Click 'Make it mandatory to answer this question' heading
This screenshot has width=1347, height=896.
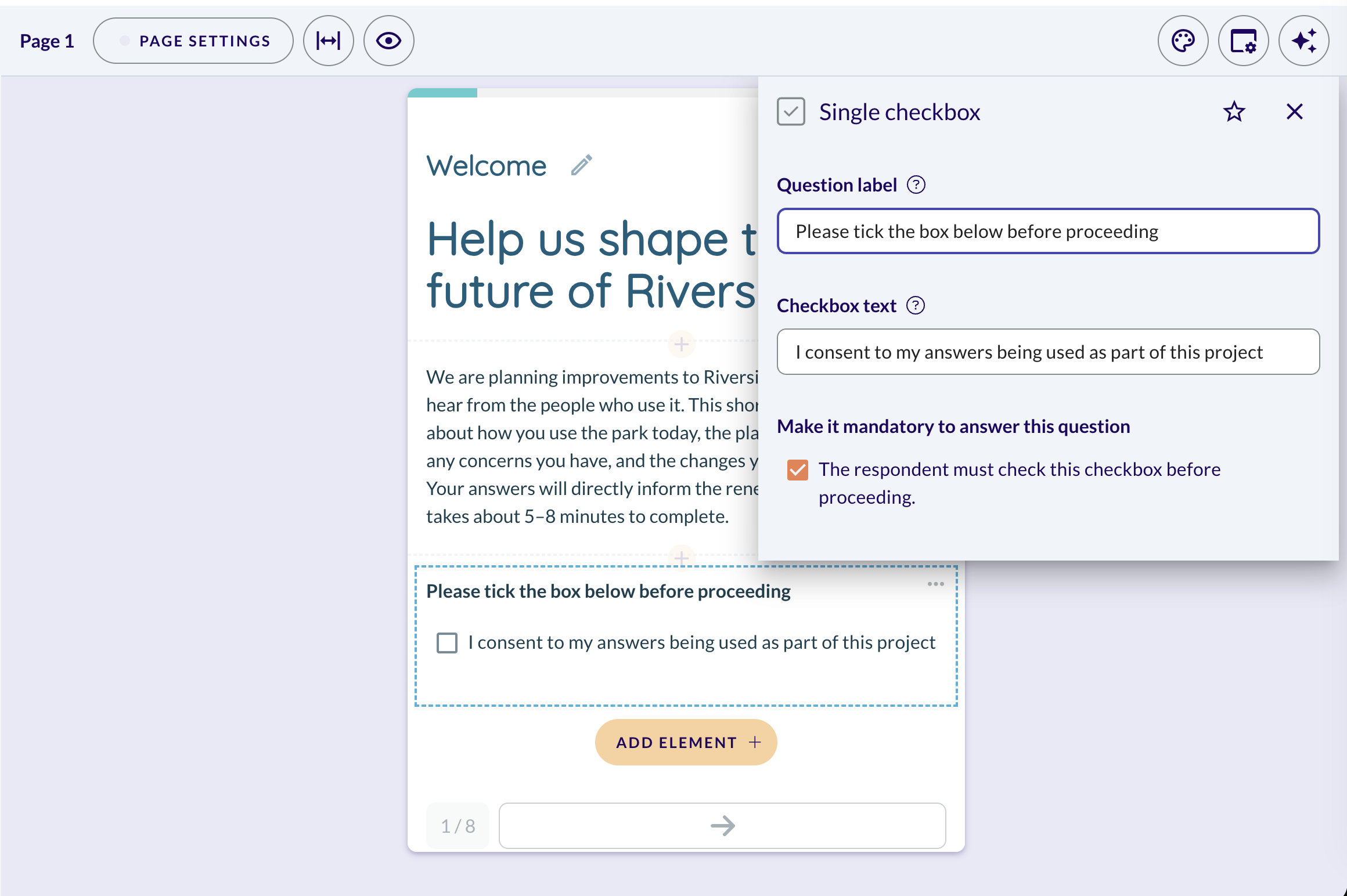click(x=953, y=426)
